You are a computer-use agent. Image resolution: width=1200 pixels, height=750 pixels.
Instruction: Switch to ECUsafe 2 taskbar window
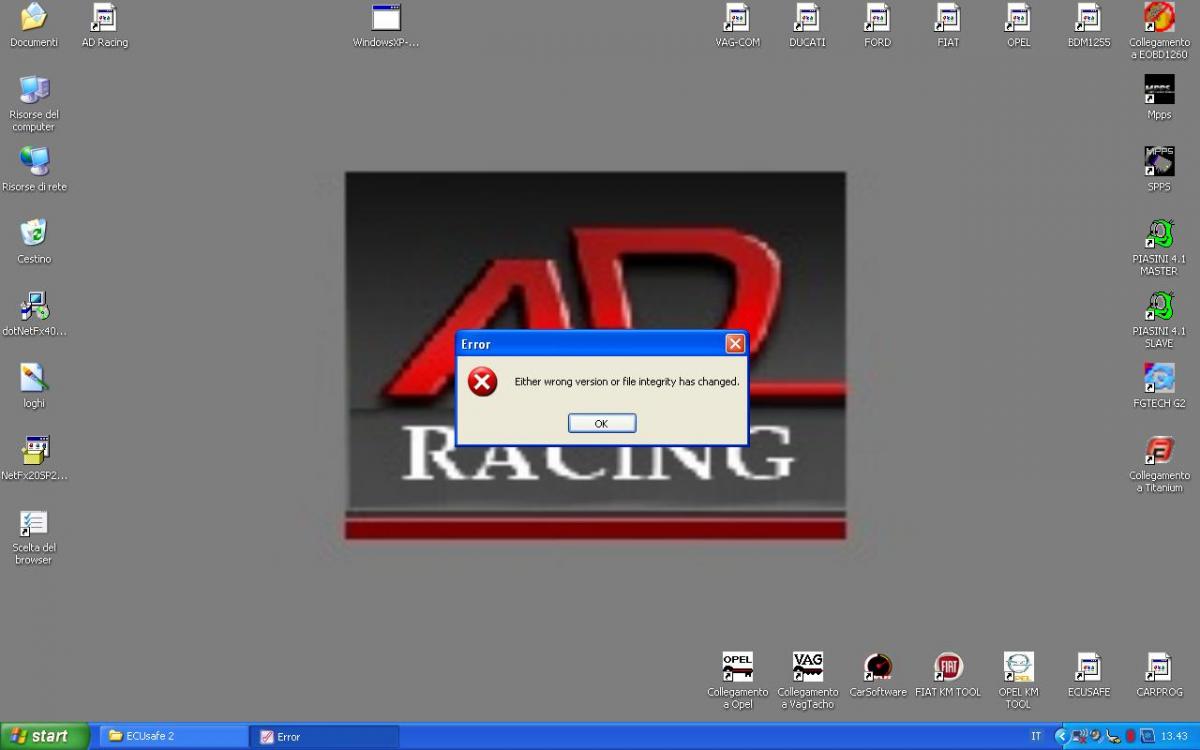(x=173, y=736)
